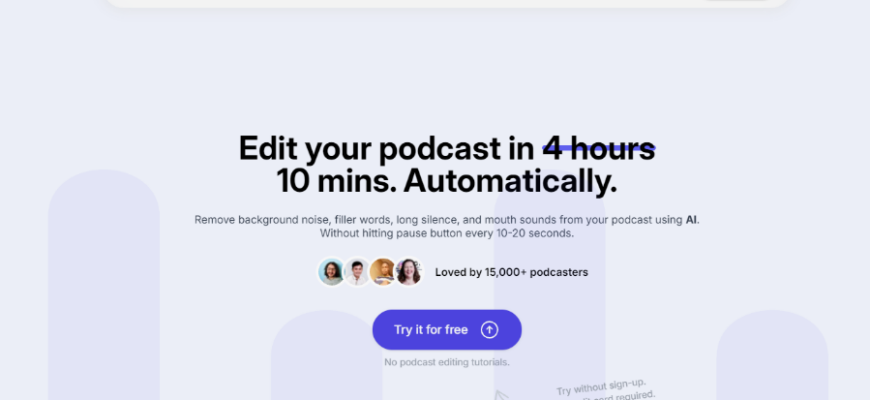870x400 pixels.
Task: Click "No podcast editing tutorials." caption
Action: point(447,362)
